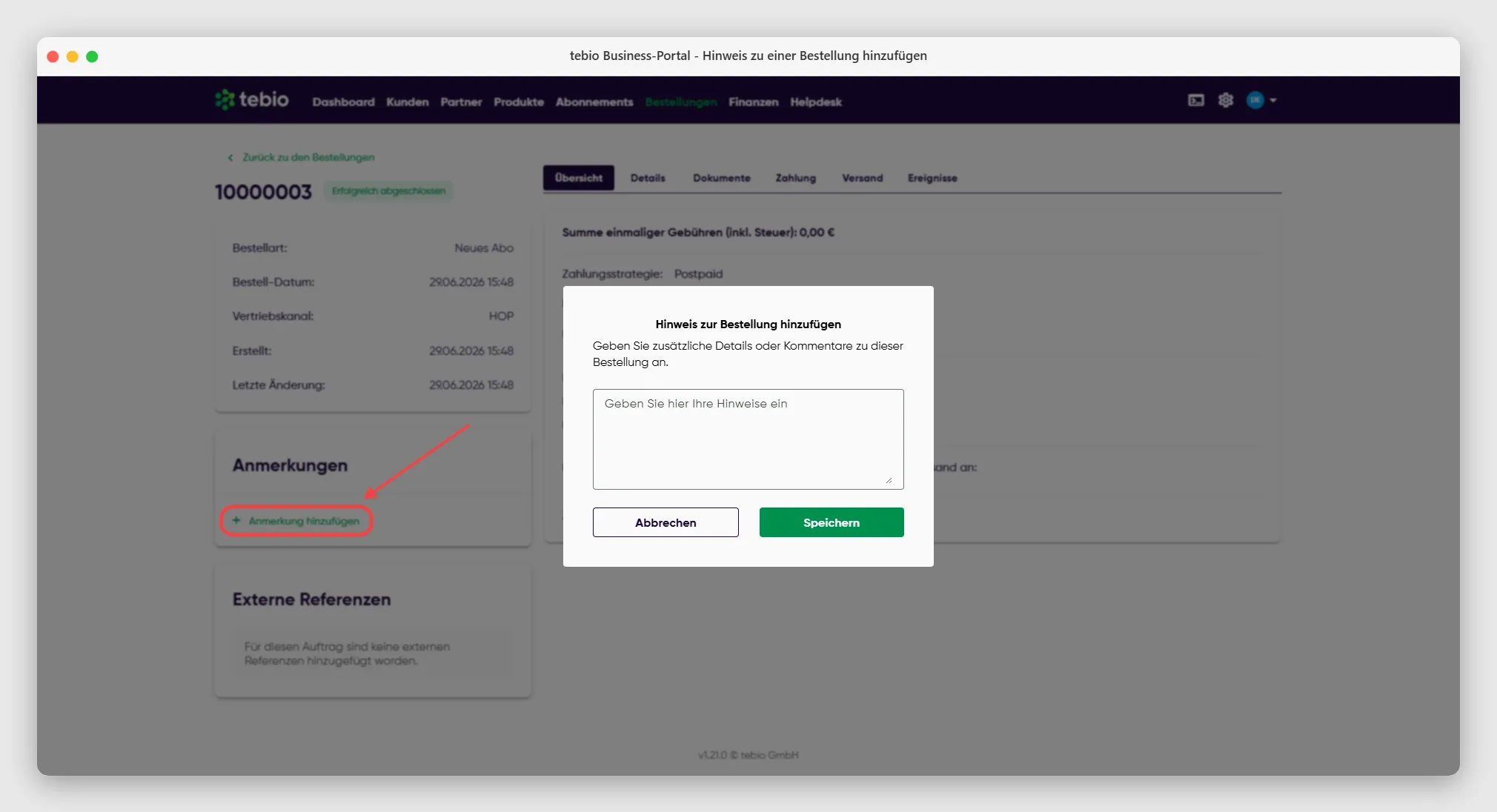
Task: Click the red close window button
Action: [53, 56]
